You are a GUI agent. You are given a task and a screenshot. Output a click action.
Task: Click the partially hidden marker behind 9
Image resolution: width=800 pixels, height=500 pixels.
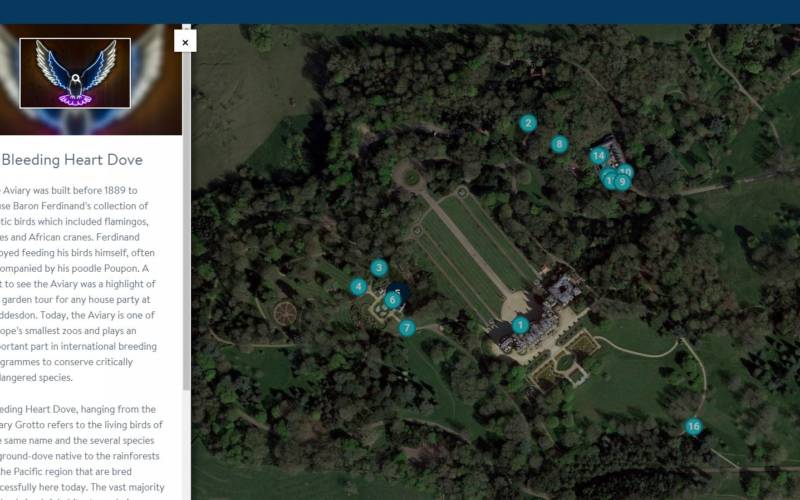point(609,179)
